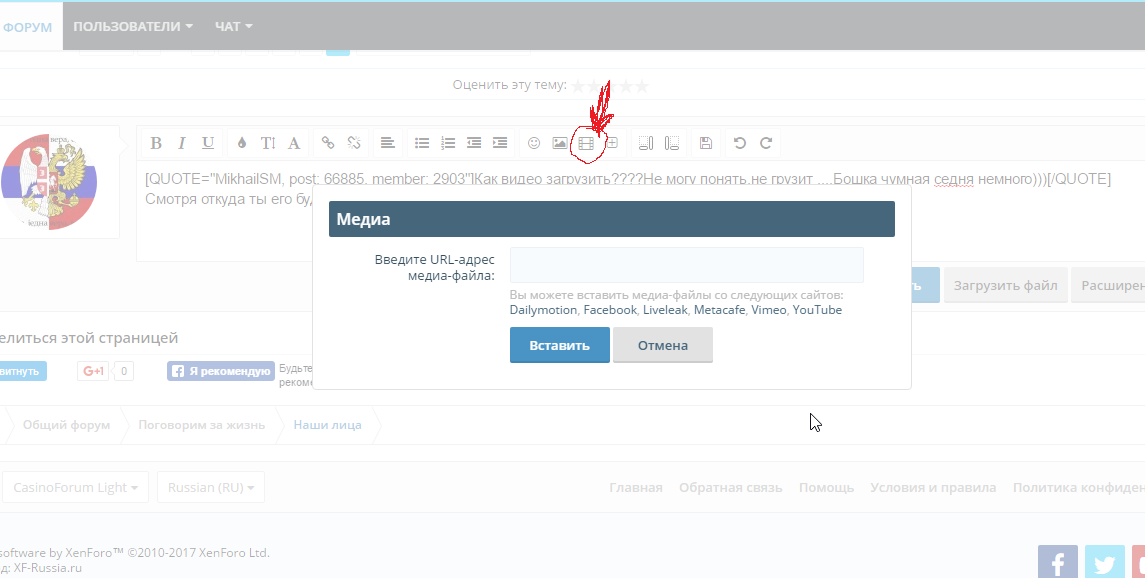
Task: Go to Наши лица breadcrumb
Action: (327, 425)
